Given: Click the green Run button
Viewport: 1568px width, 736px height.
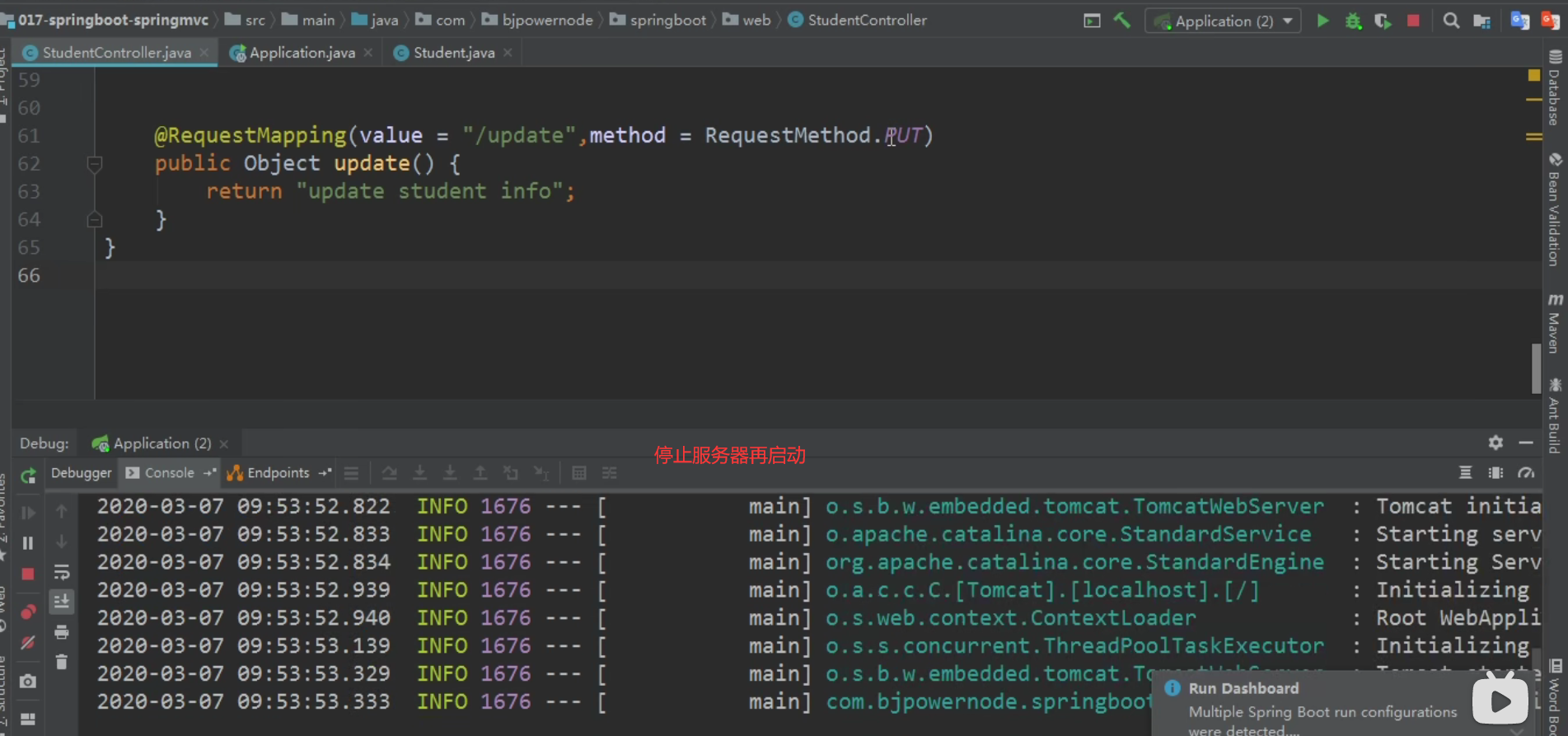Looking at the screenshot, I should [x=1322, y=21].
